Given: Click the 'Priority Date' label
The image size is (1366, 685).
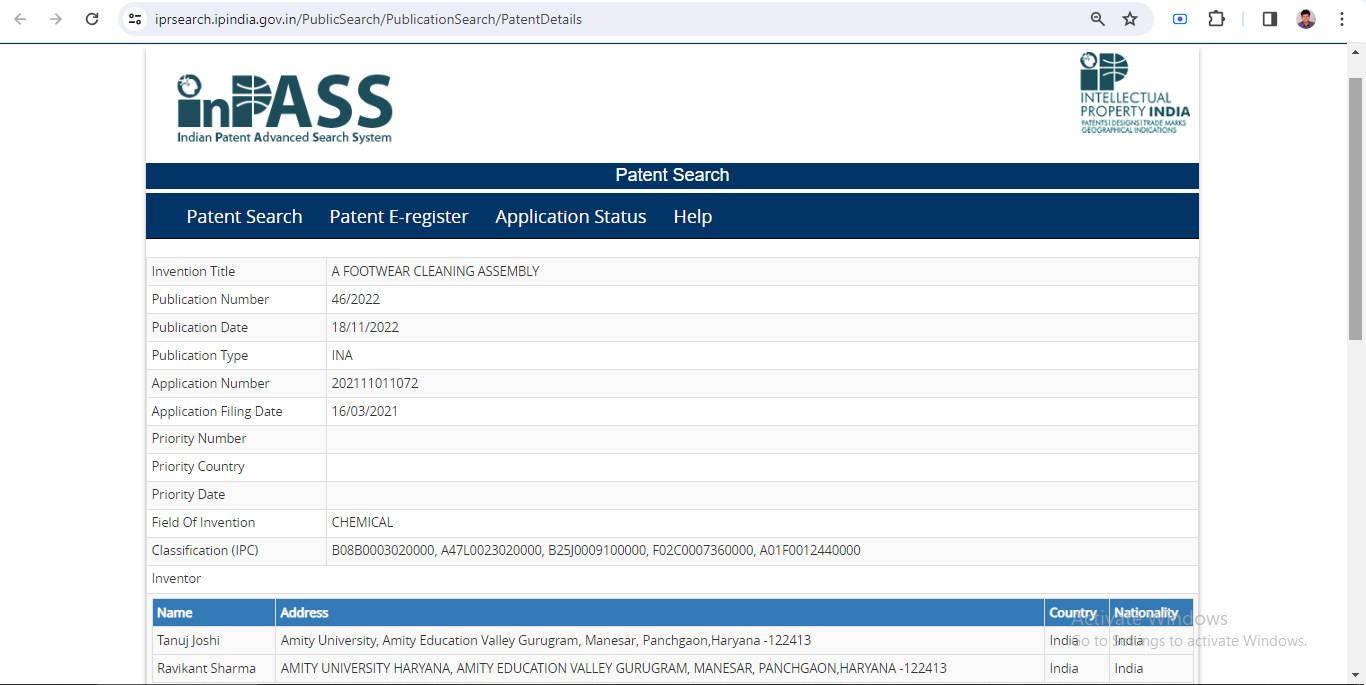Looking at the screenshot, I should [188, 494].
